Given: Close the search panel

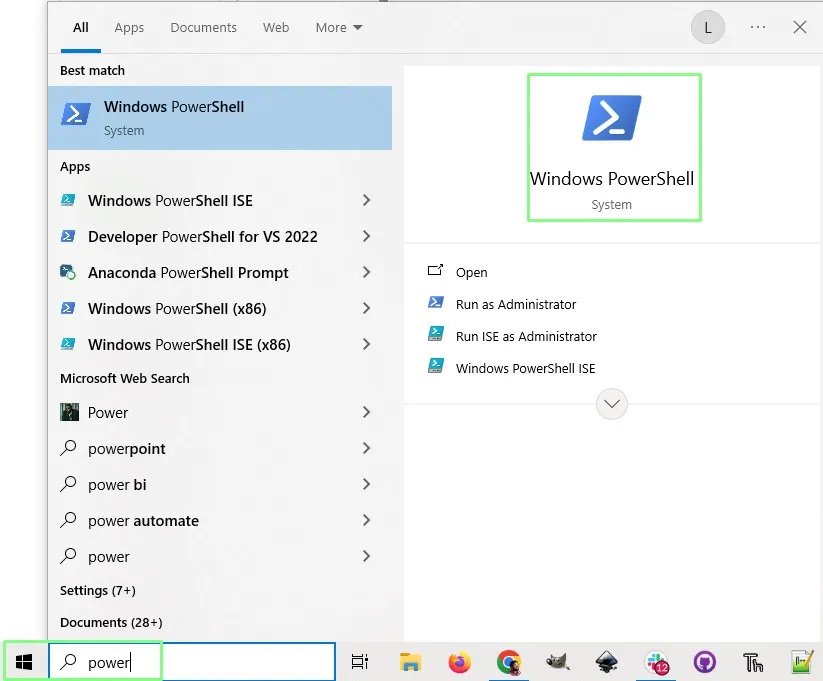Looking at the screenshot, I should [799, 27].
